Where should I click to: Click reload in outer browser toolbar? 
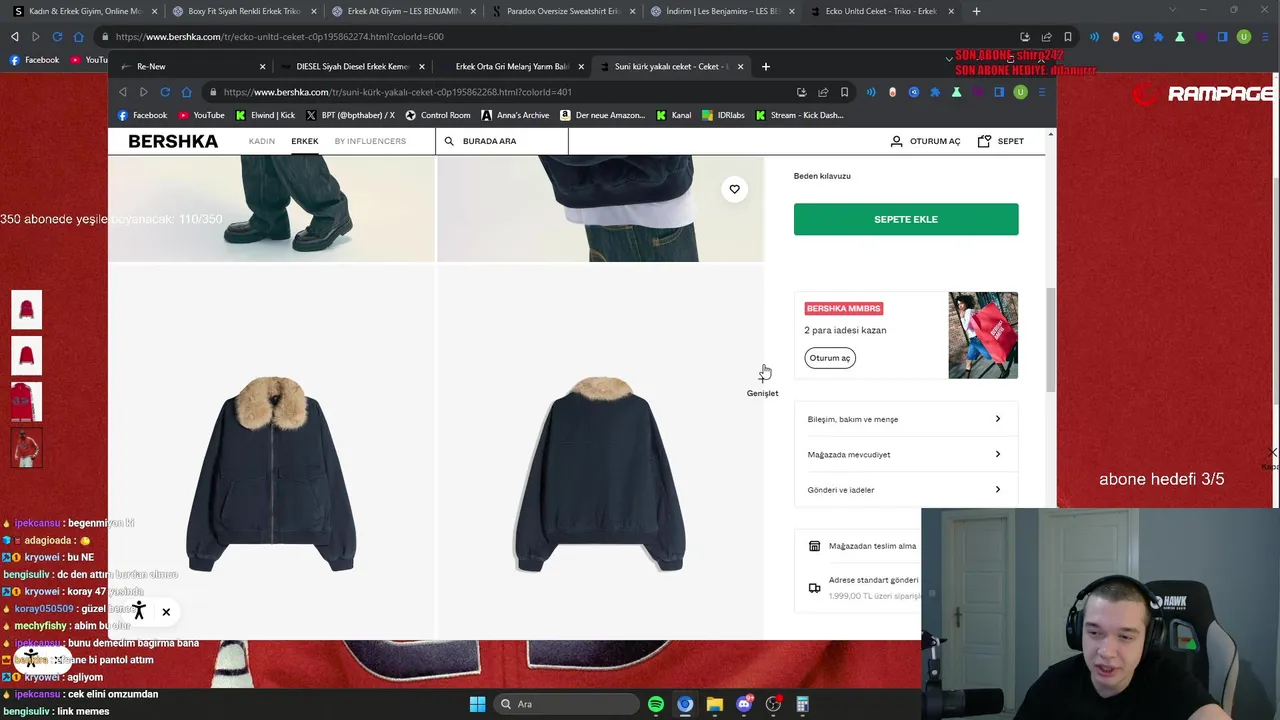(57, 37)
